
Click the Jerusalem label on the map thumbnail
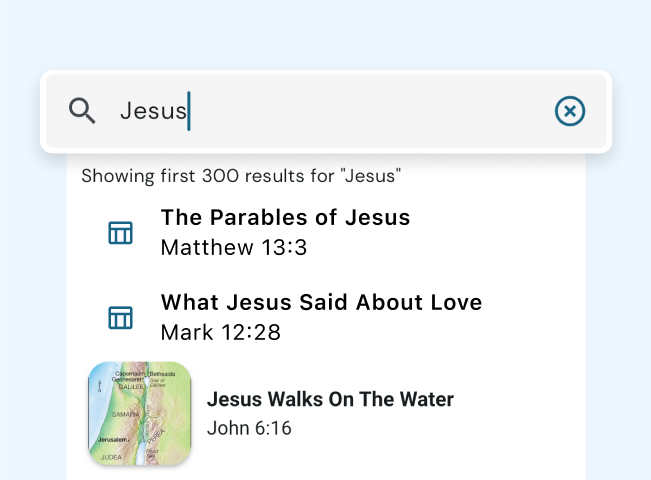point(113,440)
